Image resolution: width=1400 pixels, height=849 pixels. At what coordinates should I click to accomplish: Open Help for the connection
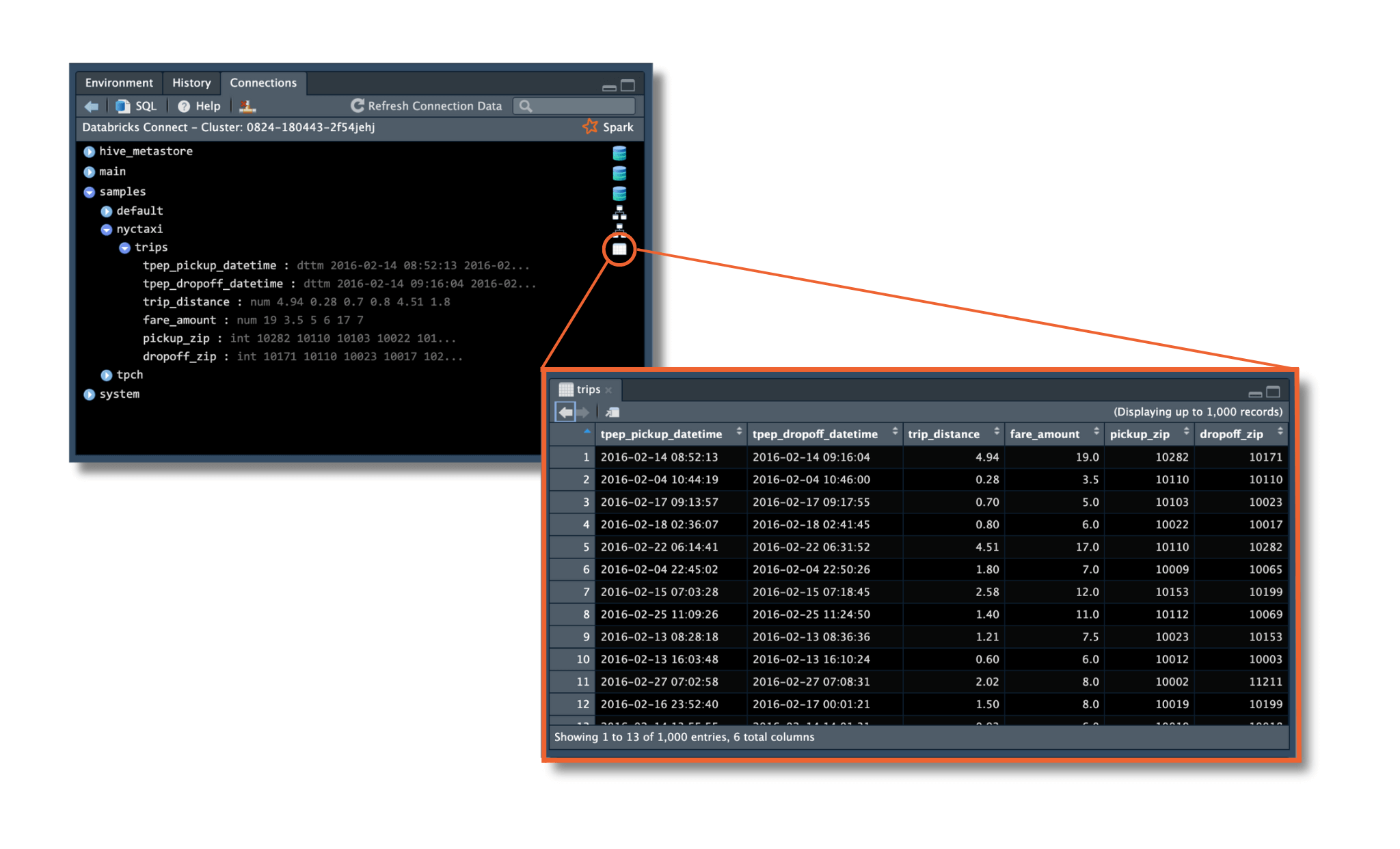coord(200,106)
